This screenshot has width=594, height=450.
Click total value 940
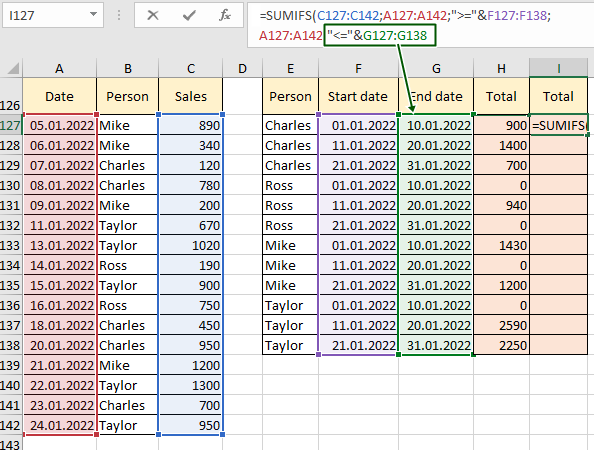(x=501, y=205)
